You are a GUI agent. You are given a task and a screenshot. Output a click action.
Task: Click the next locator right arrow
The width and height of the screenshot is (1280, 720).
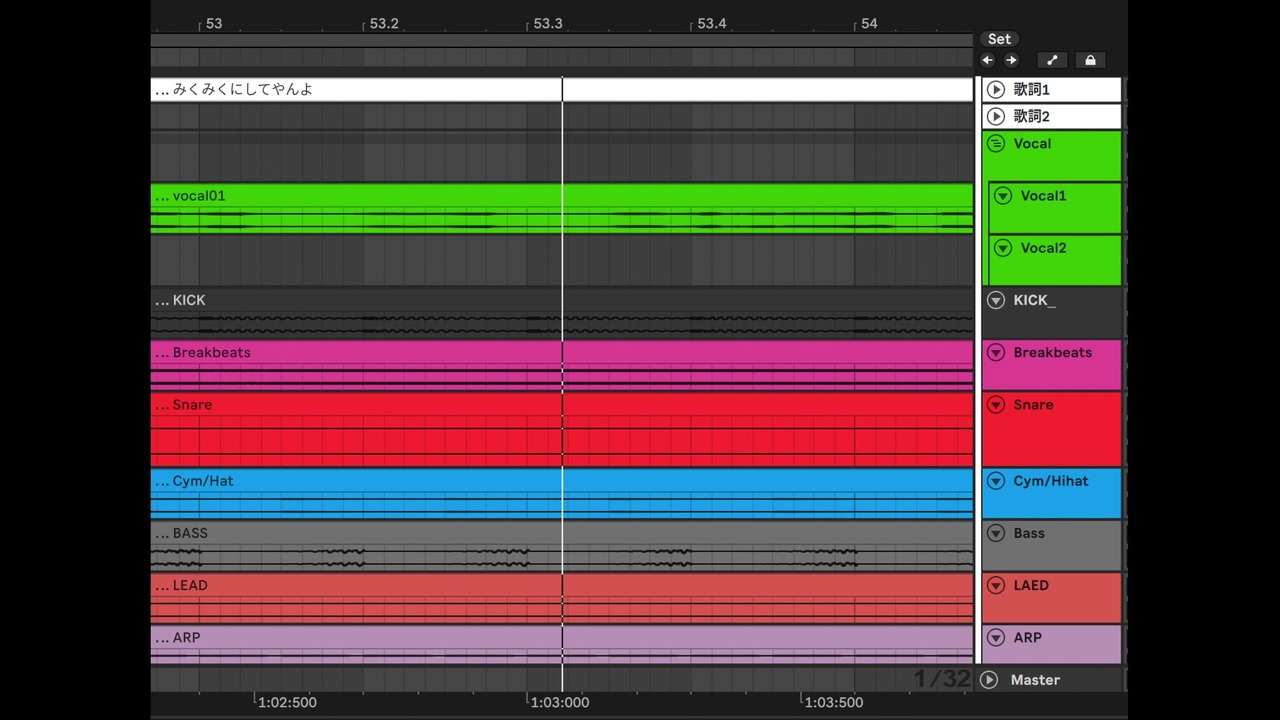(1011, 60)
